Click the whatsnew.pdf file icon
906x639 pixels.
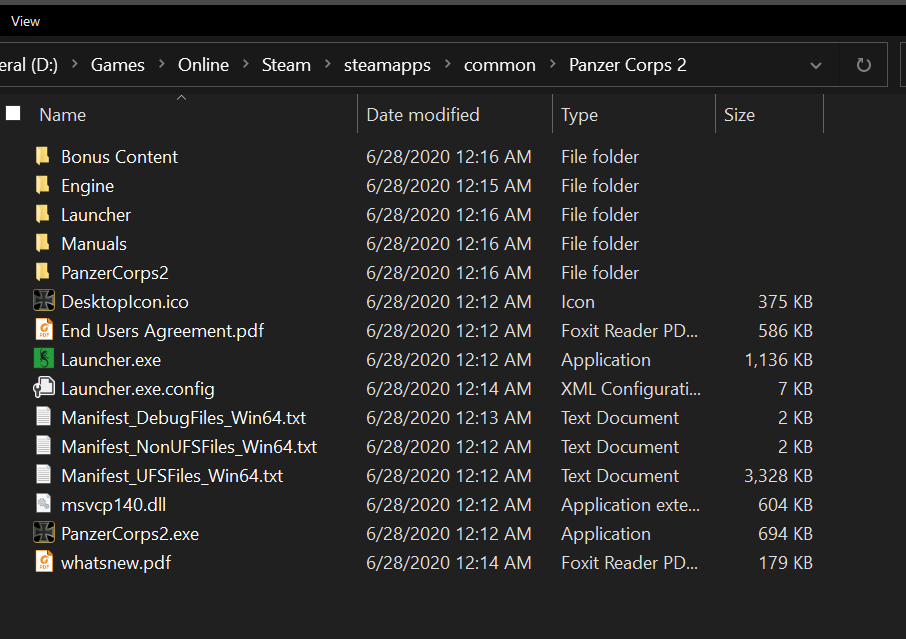tap(44, 562)
